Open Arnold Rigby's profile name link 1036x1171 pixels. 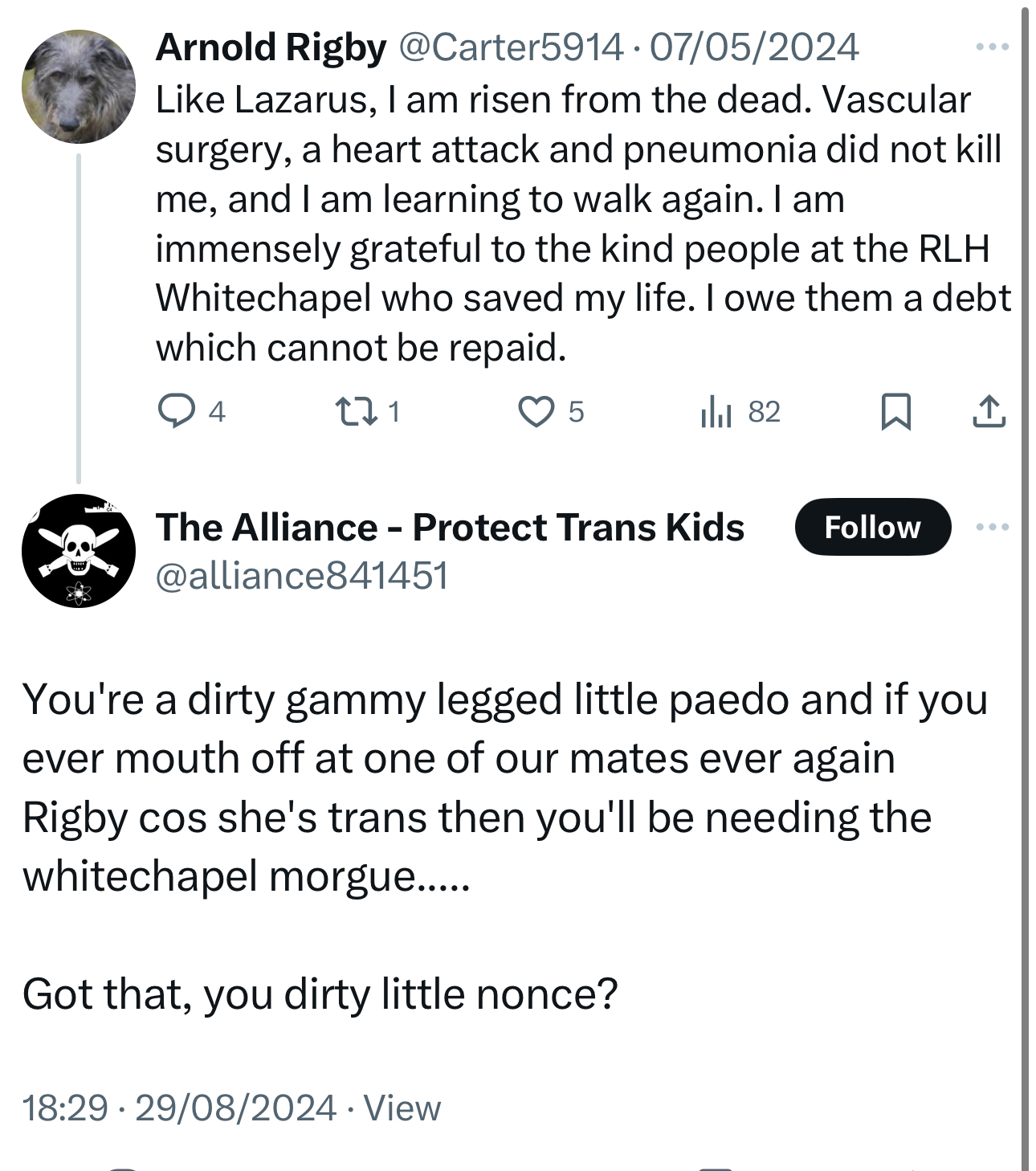click(x=271, y=48)
